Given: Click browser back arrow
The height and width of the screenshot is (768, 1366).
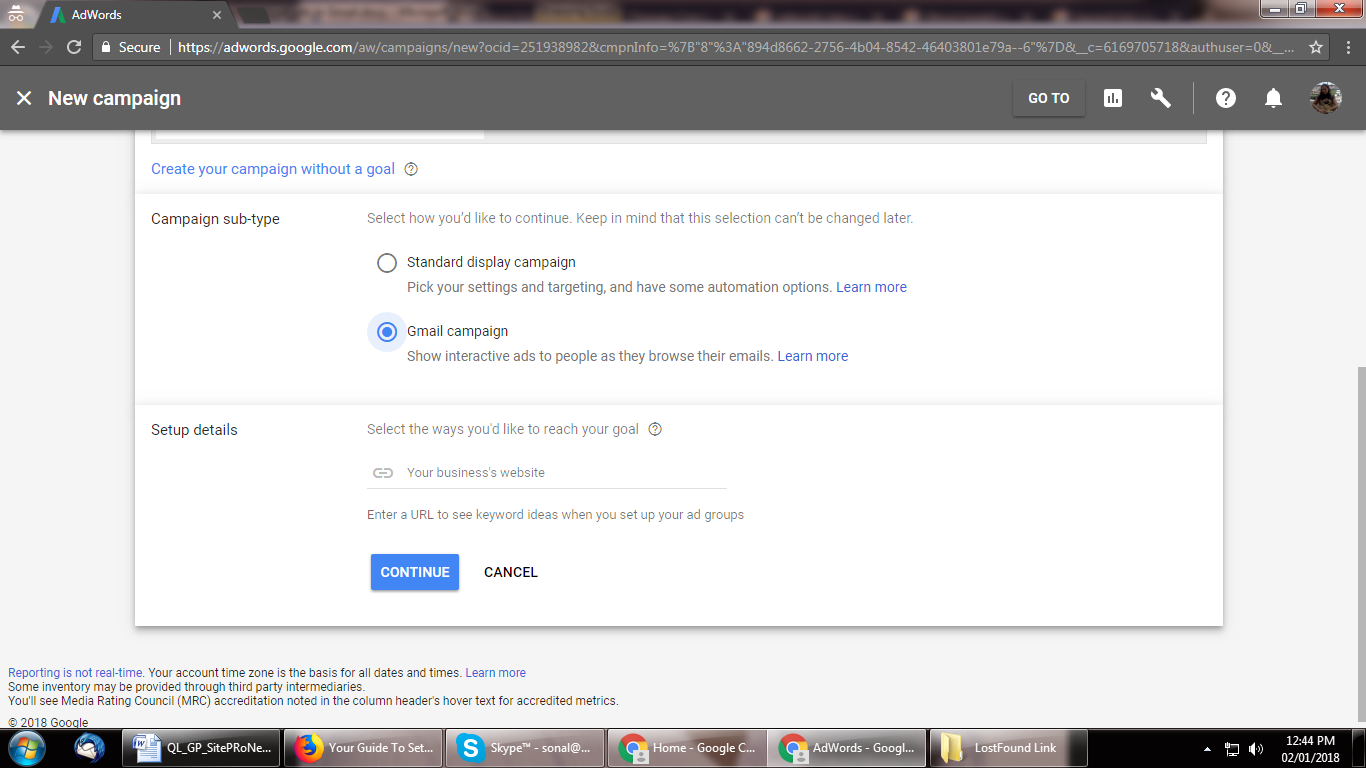Looking at the screenshot, I should 18,47.
